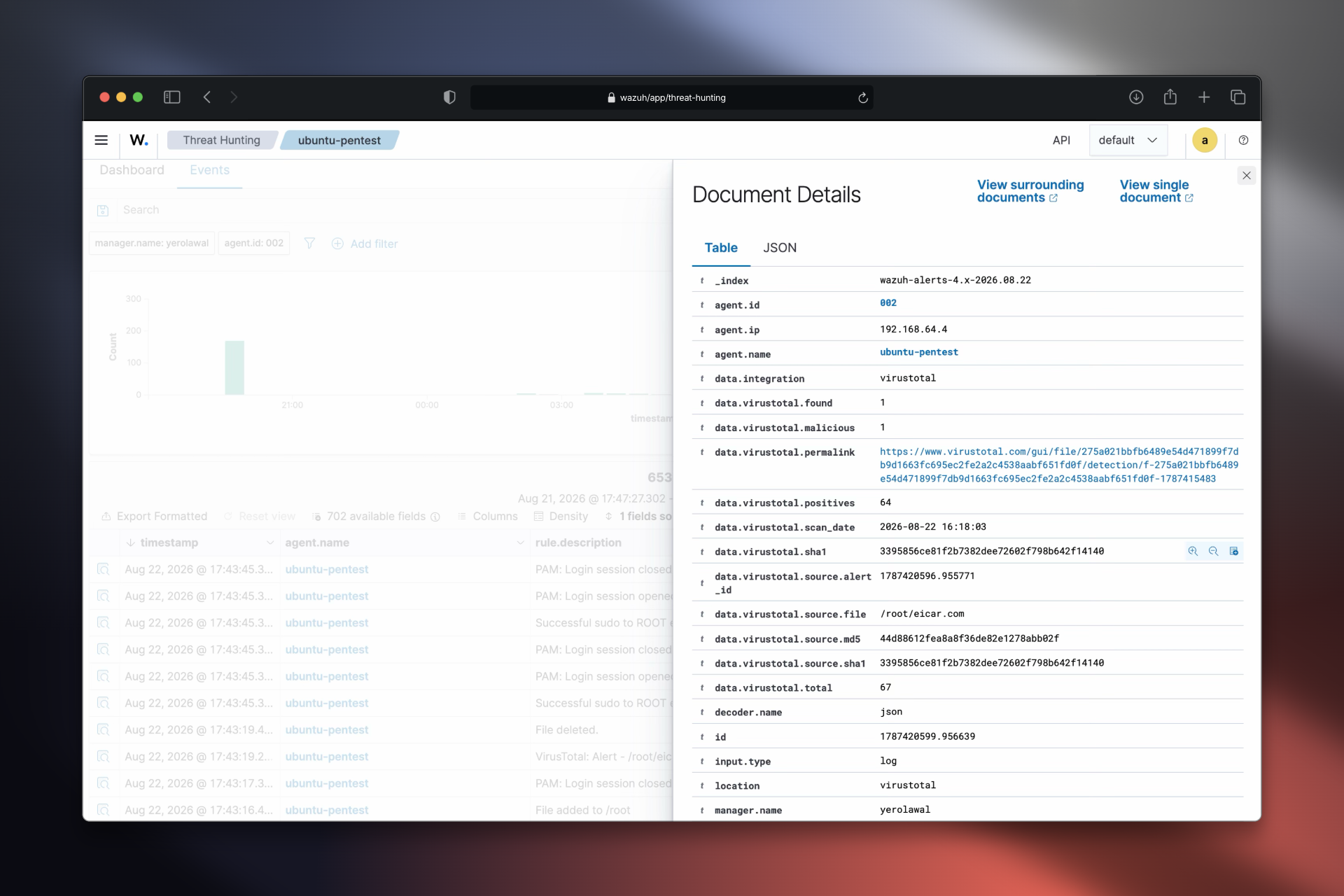Select the agent.id: 002 filter pill
The width and height of the screenshot is (1344, 896).
point(253,243)
